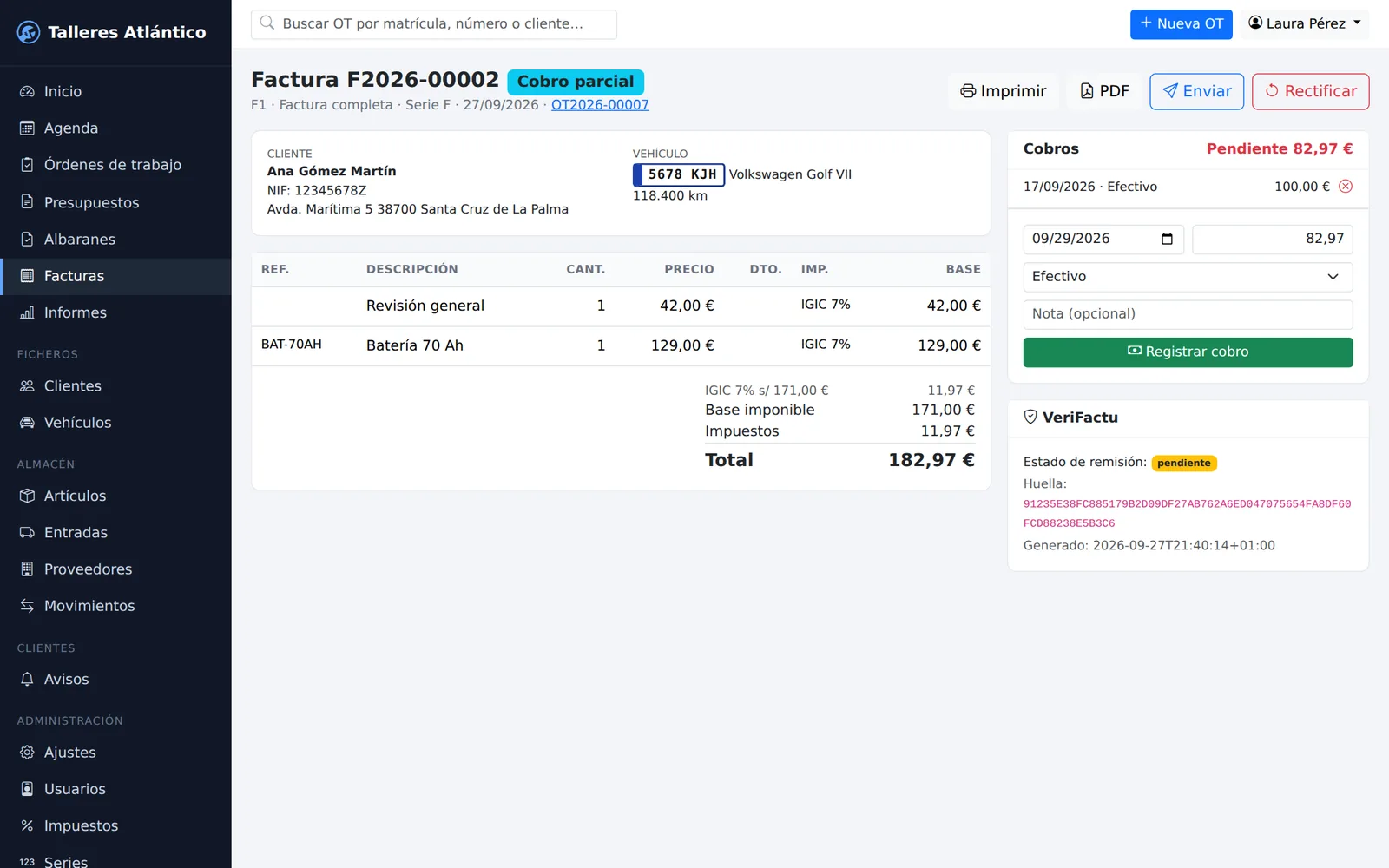Open the date picker calendar icon
This screenshot has width=1389, height=868.
[x=1167, y=239]
